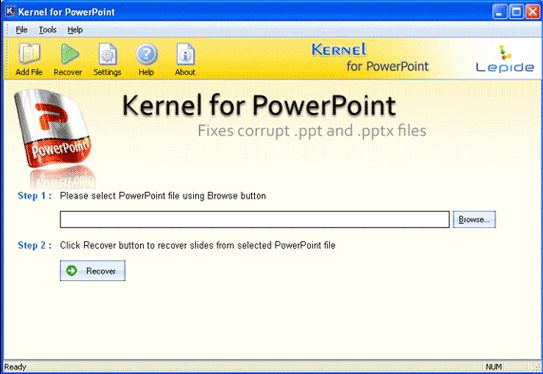Click the 'Ready' status bar text
Screen dimensions: 543x374
tap(15, 367)
